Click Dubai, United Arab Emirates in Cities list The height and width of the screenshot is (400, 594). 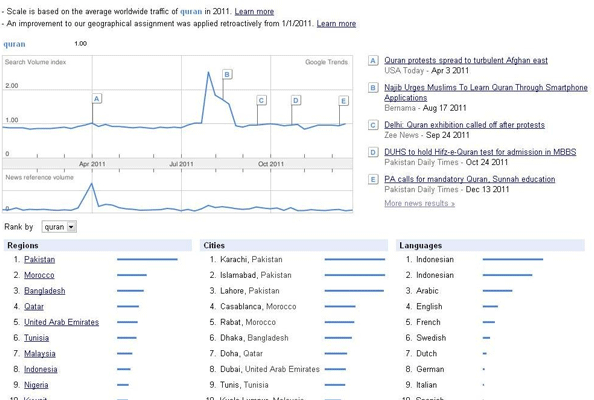coord(270,369)
